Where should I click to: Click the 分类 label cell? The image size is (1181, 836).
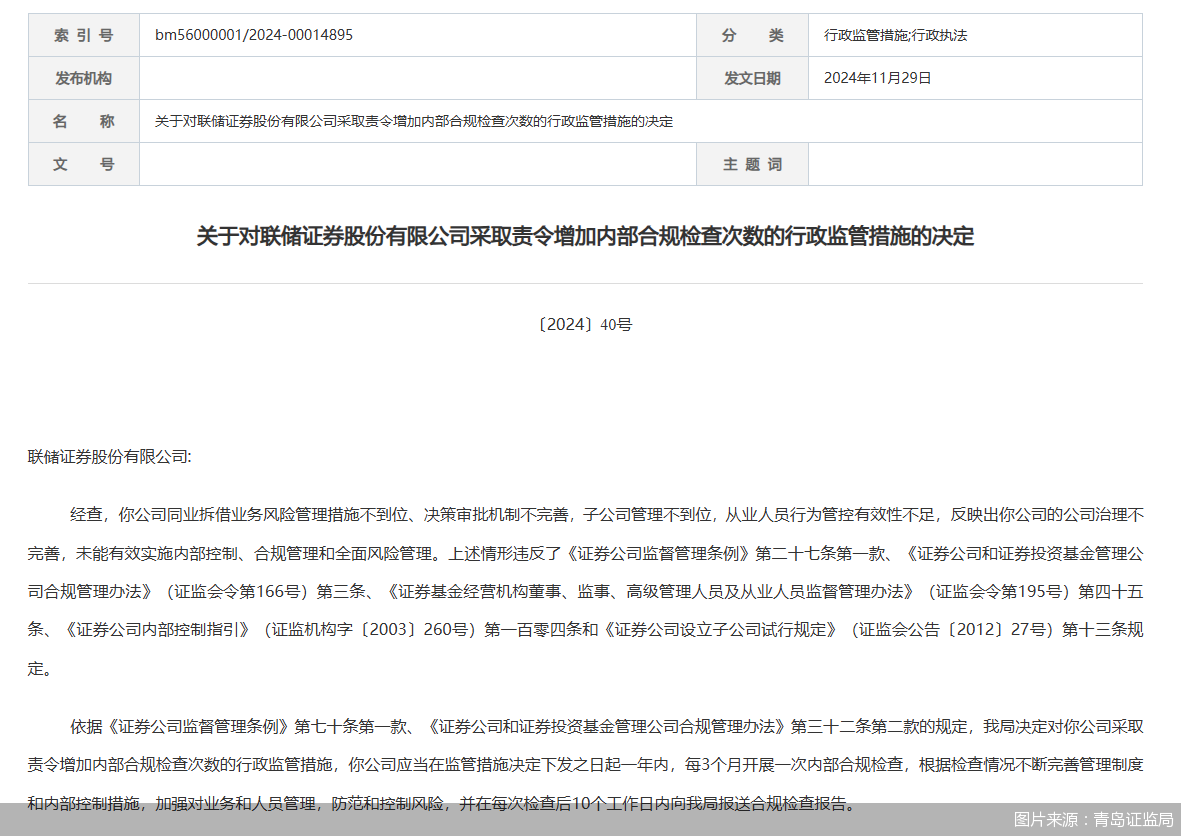pyautogui.click(x=752, y=35)
